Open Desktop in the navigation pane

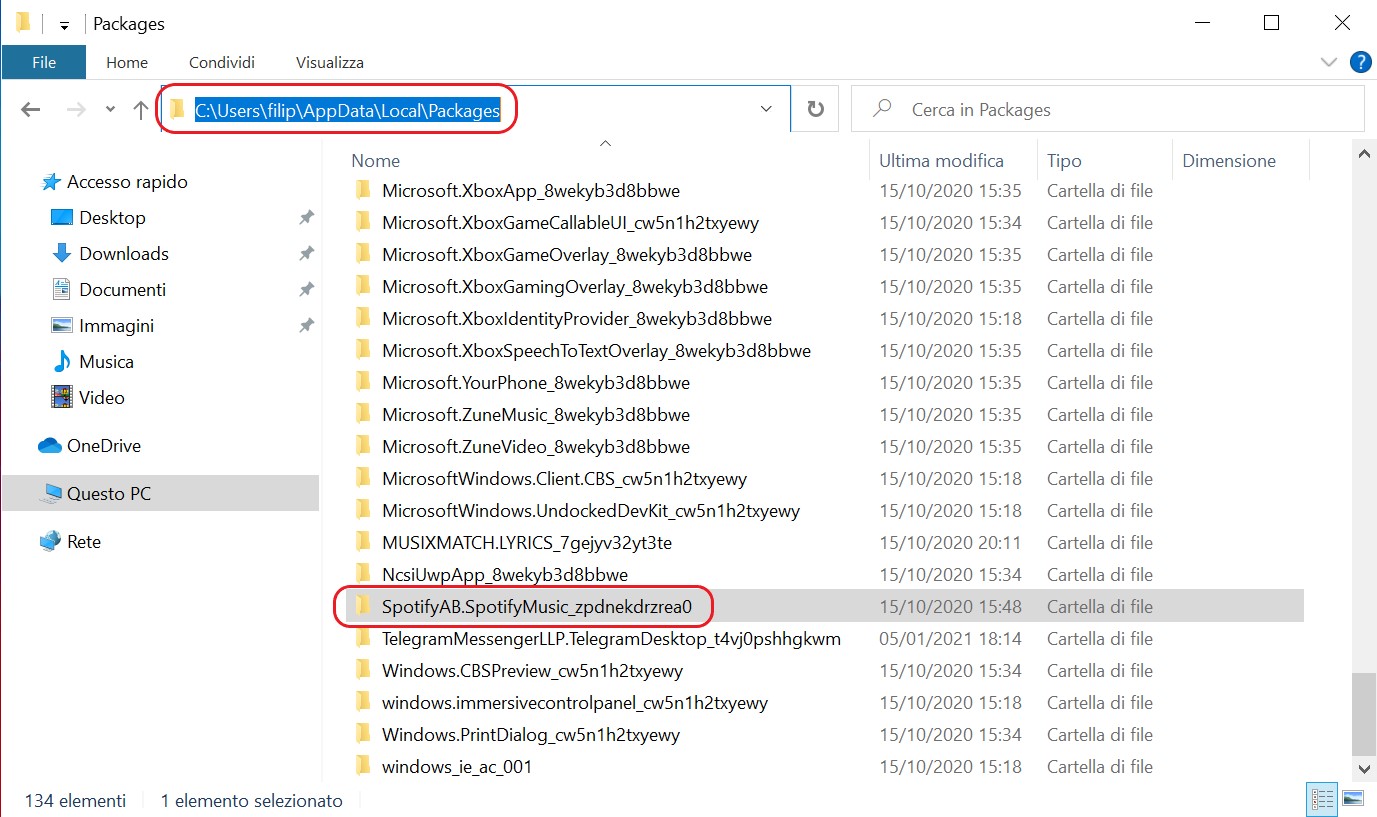(112, 218)
